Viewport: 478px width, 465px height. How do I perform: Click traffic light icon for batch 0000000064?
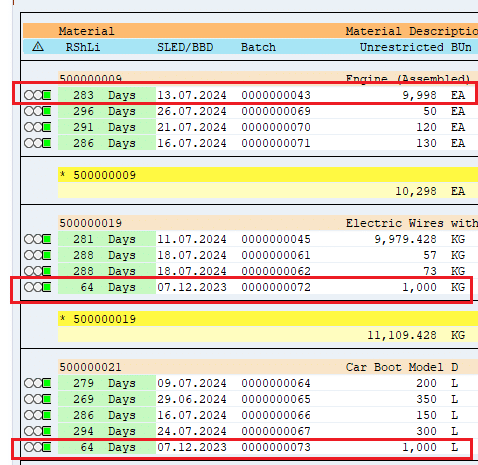coord(37,383)
